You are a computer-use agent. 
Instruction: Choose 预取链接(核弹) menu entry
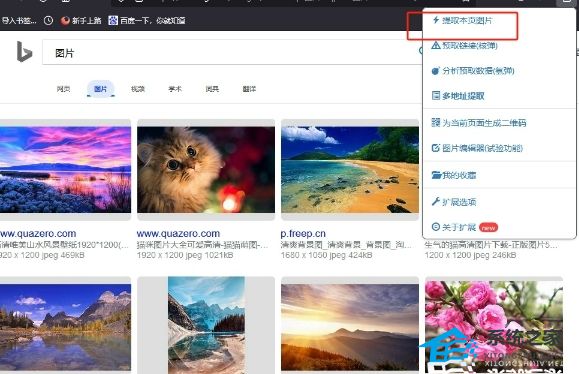tap(470, 45)
